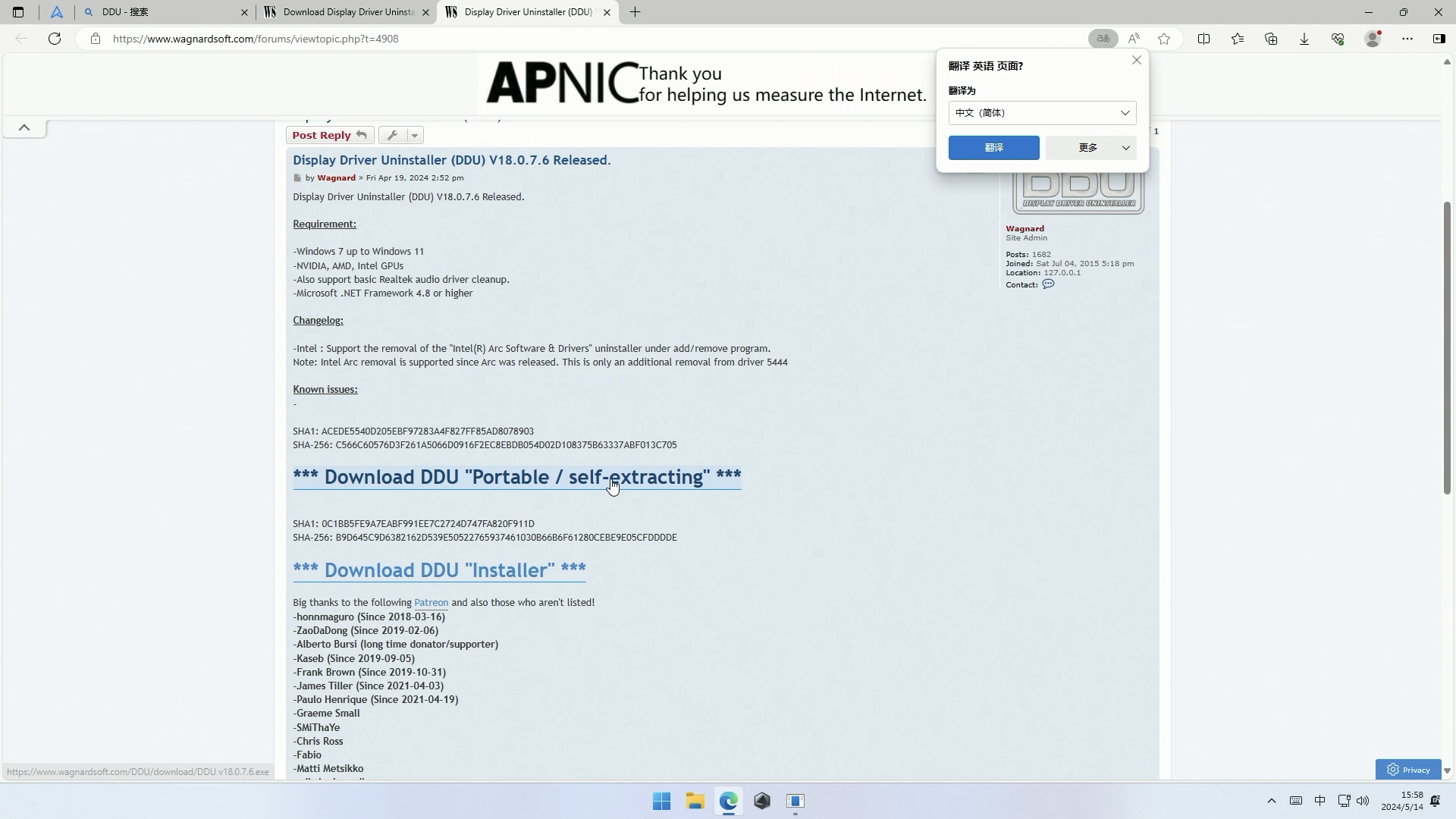Expand the 更多 options dropdown
The image size is (1456, 819).
coord(1090,148)
